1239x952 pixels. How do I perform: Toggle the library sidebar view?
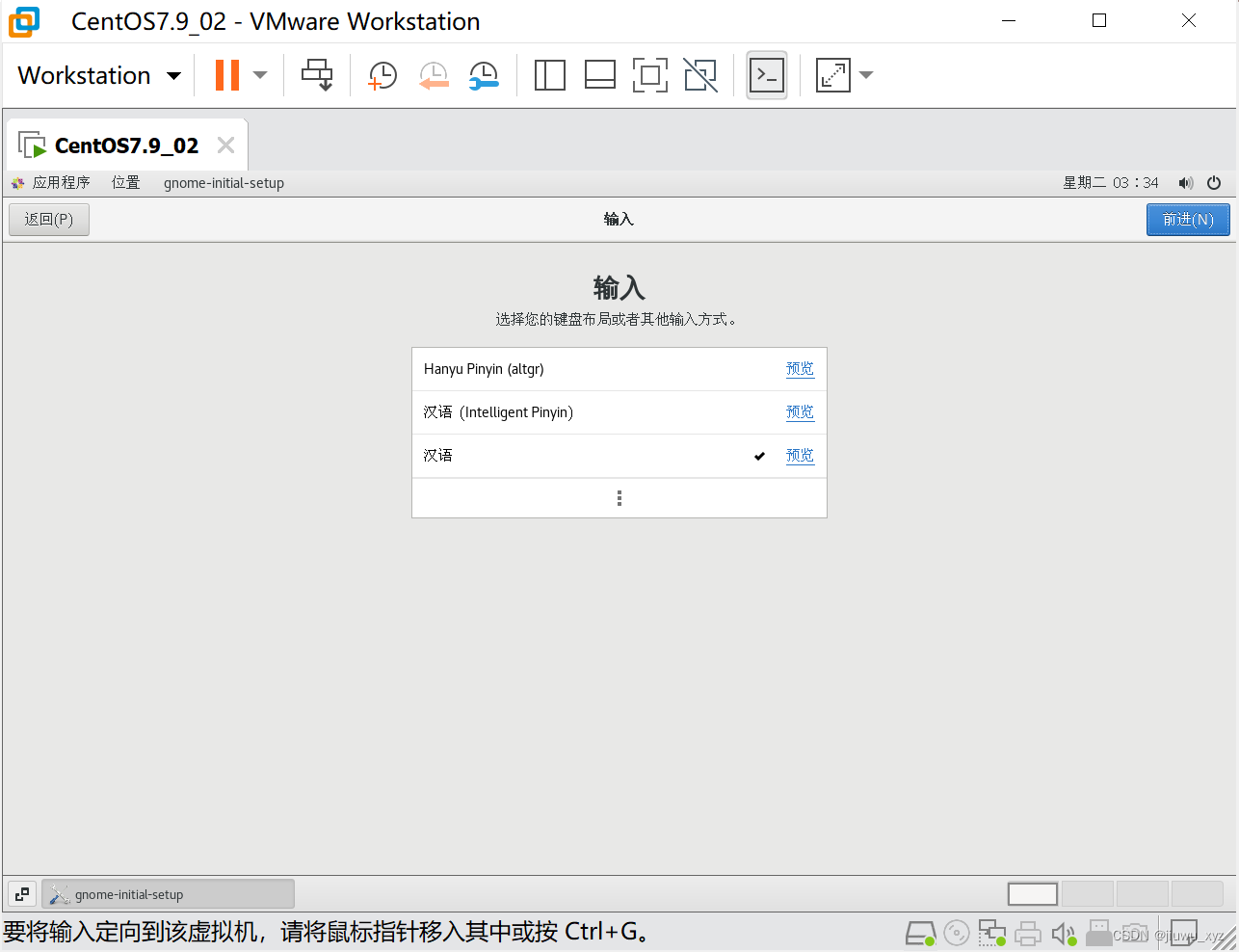pyautogui.click(x=550, y=75)
